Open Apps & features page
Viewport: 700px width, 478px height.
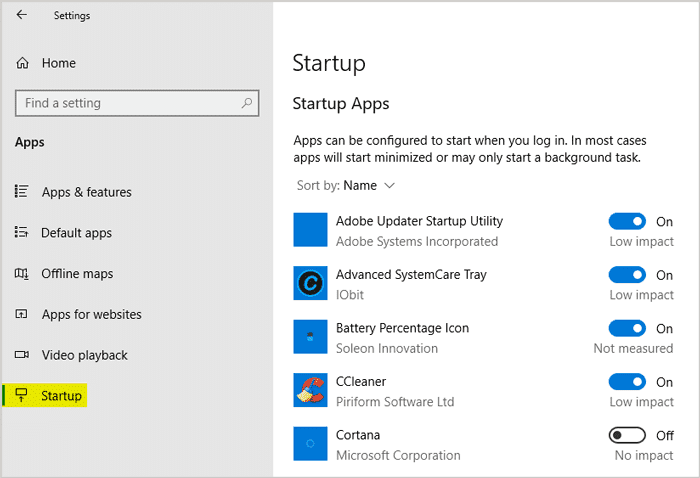(x=87, y=192)
